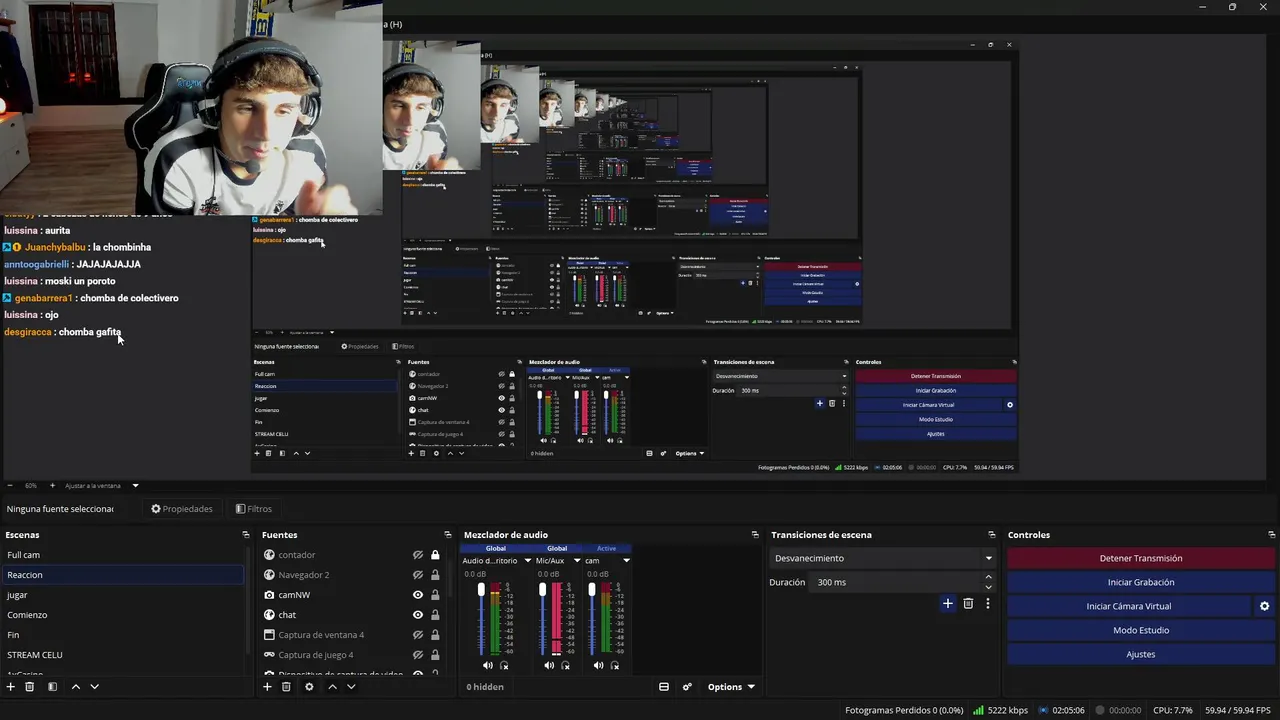Toggle monitoring icon for Mic/Aux channel
1280x720 pixels.
pos(566,665)
